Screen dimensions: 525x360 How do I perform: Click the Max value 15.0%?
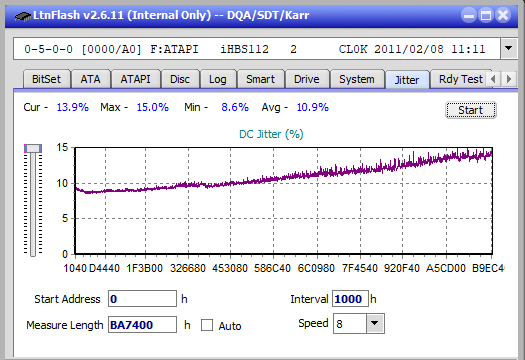pos(153,107)
